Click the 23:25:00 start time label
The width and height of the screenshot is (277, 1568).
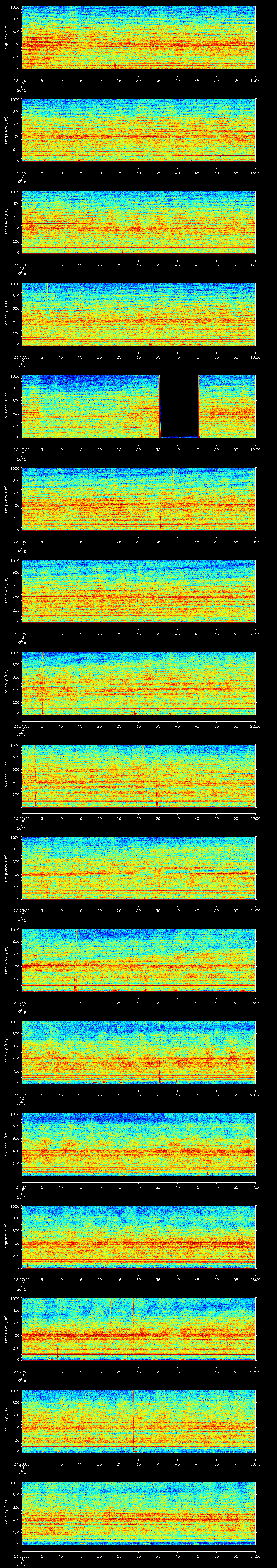(21, 1095)
